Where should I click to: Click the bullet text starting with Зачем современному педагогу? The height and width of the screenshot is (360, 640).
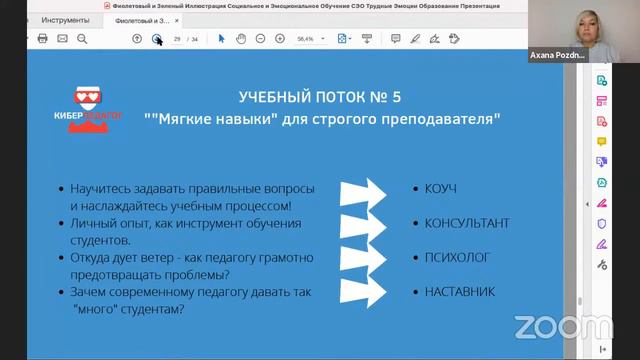pyautogui.click(x=191, y=300)
